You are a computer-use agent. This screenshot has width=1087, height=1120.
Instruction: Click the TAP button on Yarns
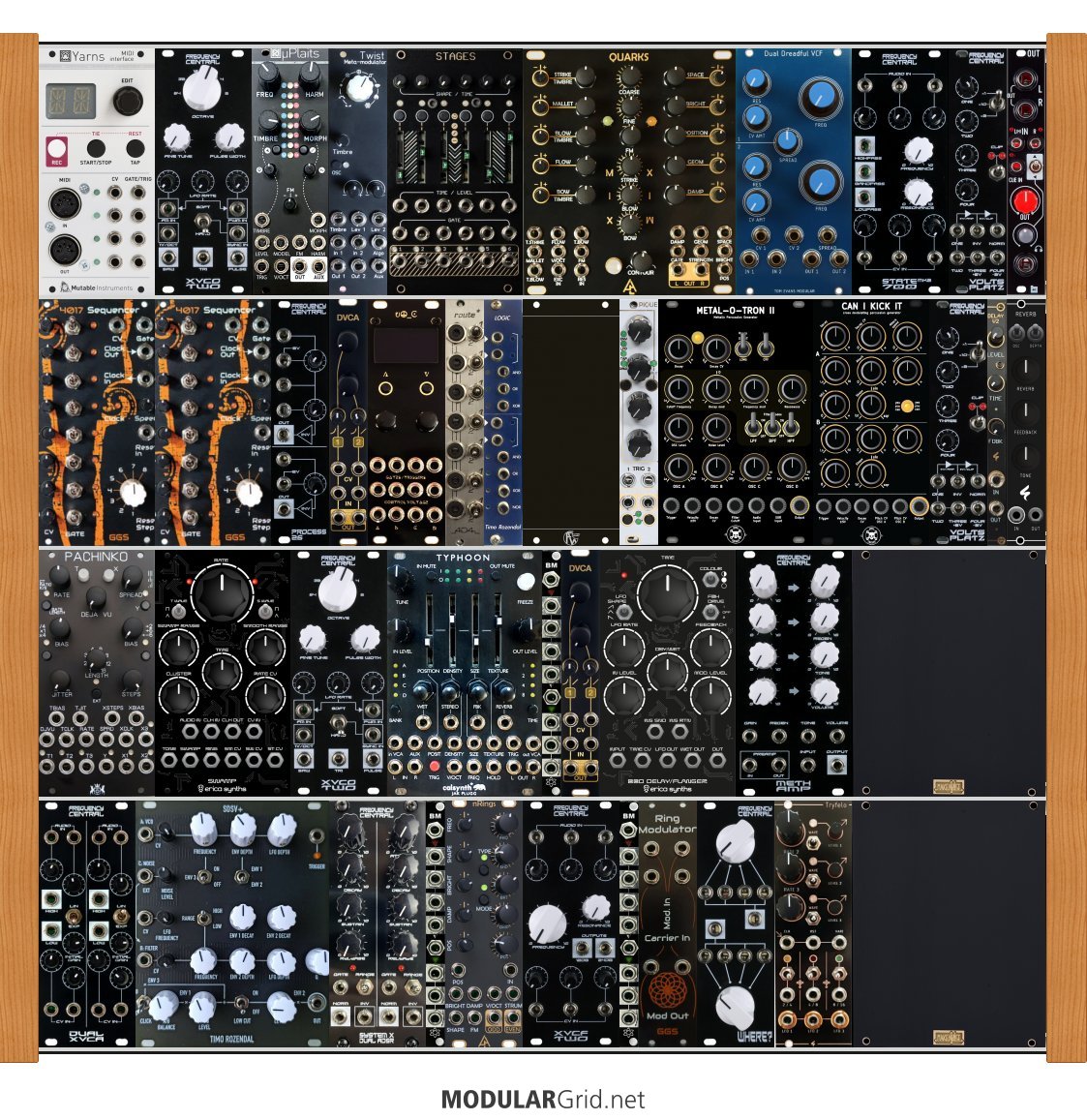pyautogui.click(x=135, y=148)
